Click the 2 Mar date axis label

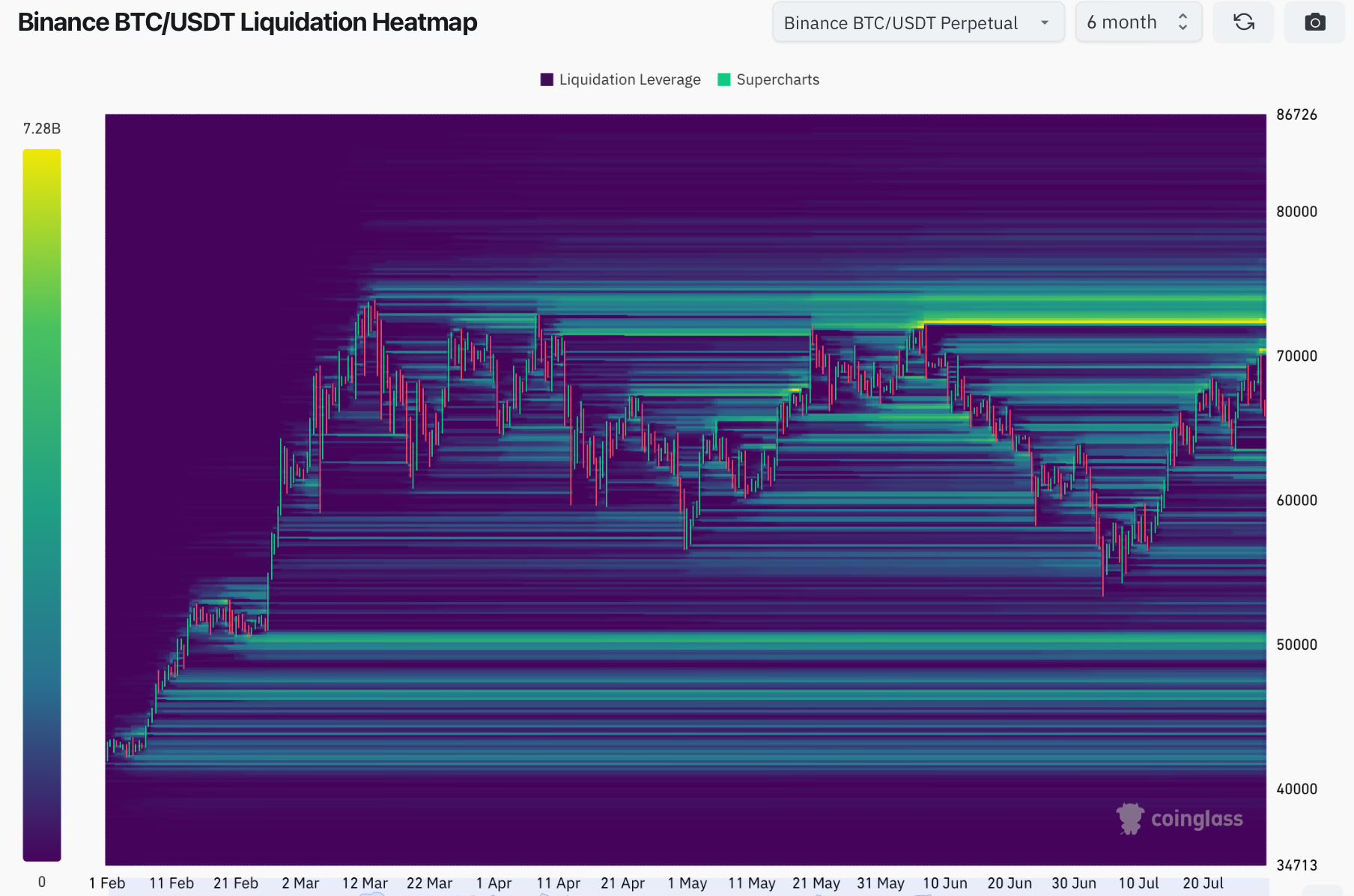click(300, 883)
